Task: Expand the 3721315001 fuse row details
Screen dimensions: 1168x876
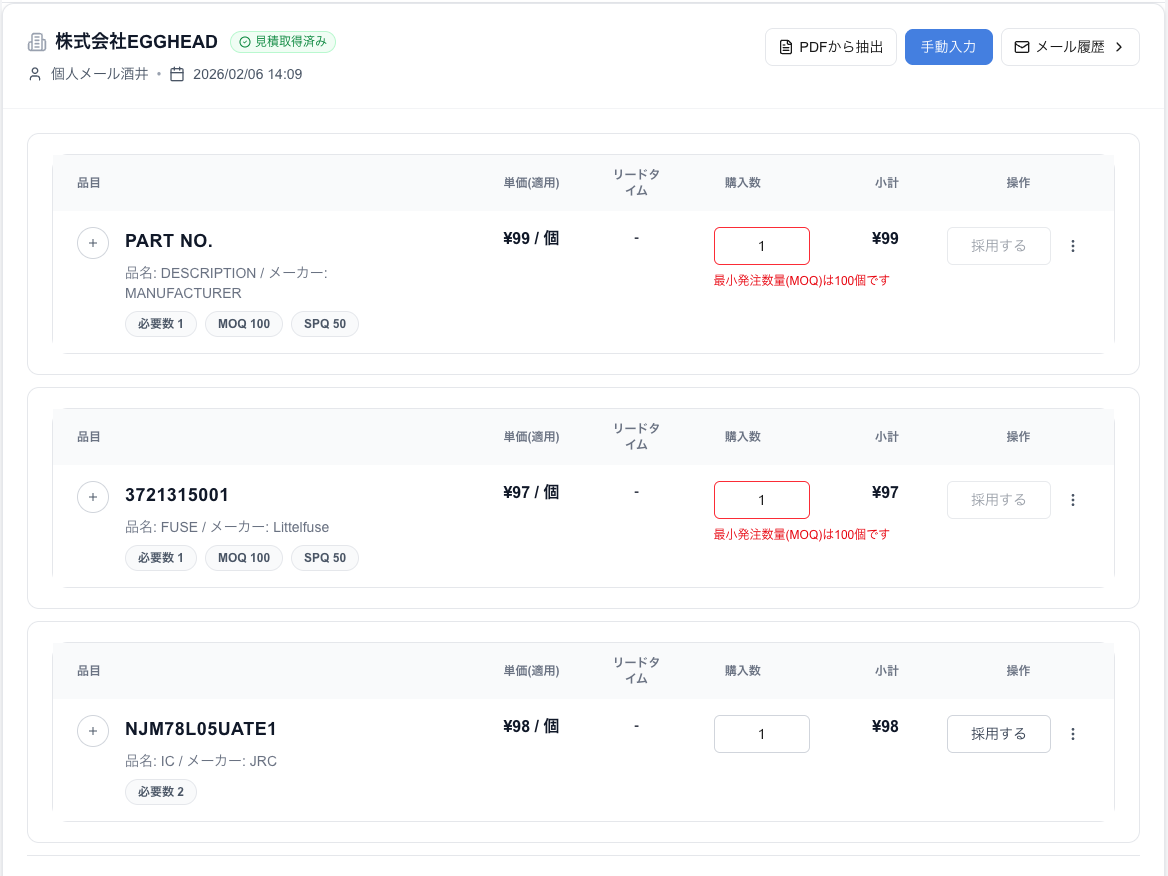Action: [x=93, y=496]
